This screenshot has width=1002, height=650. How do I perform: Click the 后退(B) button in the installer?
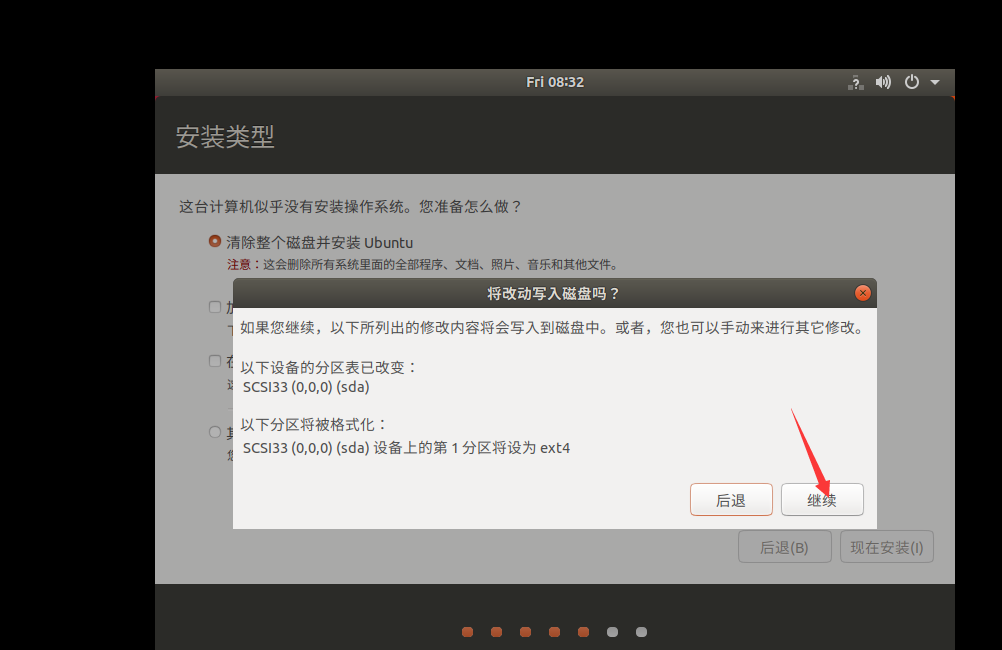pyautogui.click(x=785, y=547)
